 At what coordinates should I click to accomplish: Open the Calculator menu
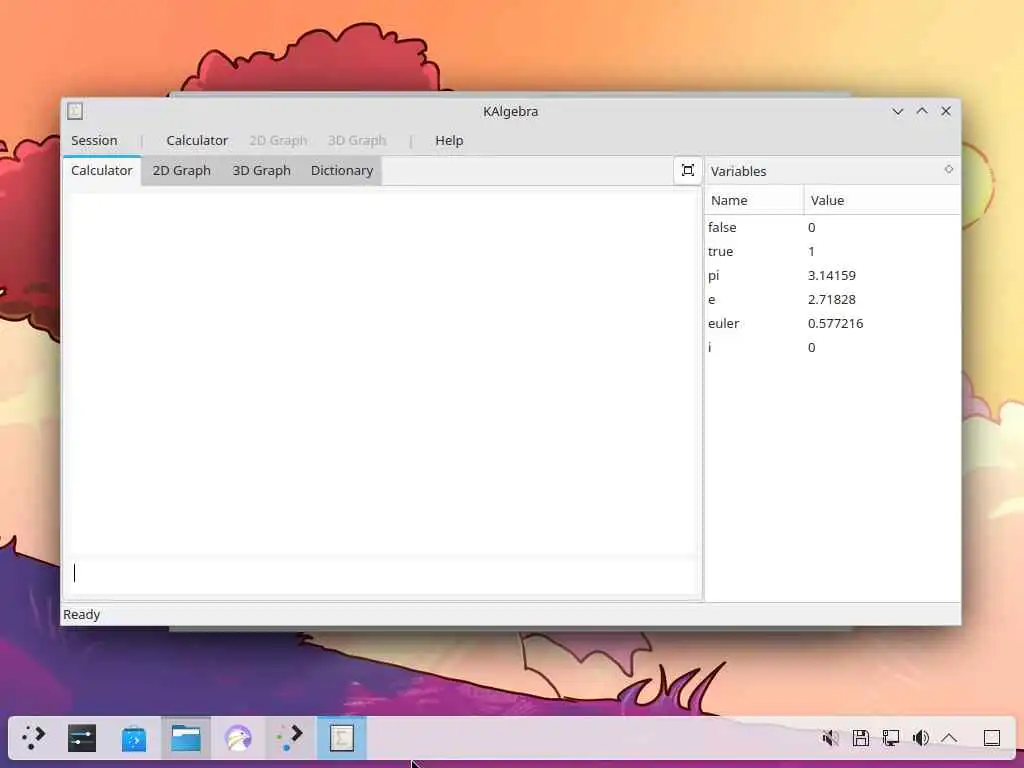197,140
